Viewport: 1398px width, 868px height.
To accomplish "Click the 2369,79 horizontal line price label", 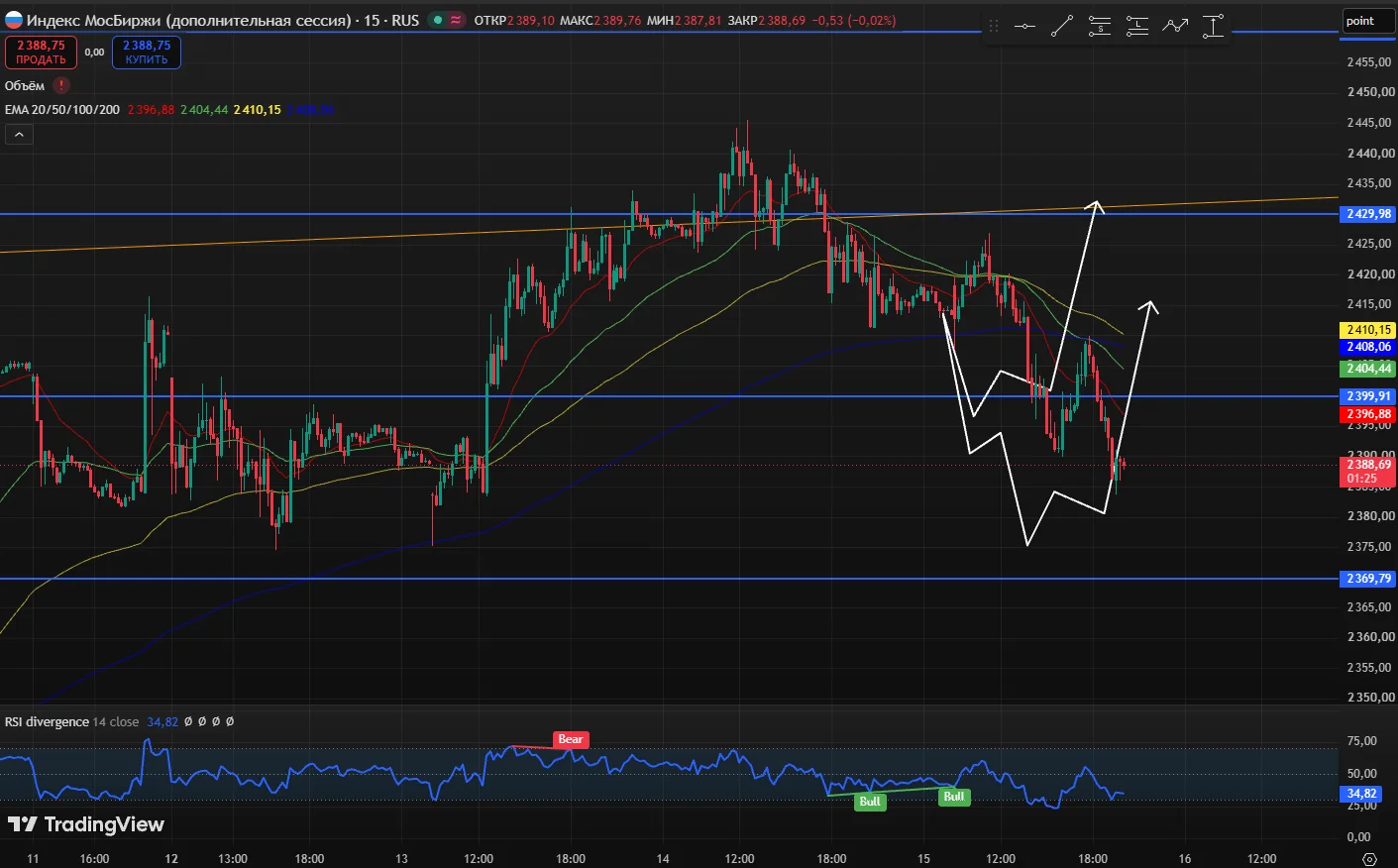I will click(x=1368, y=579).
